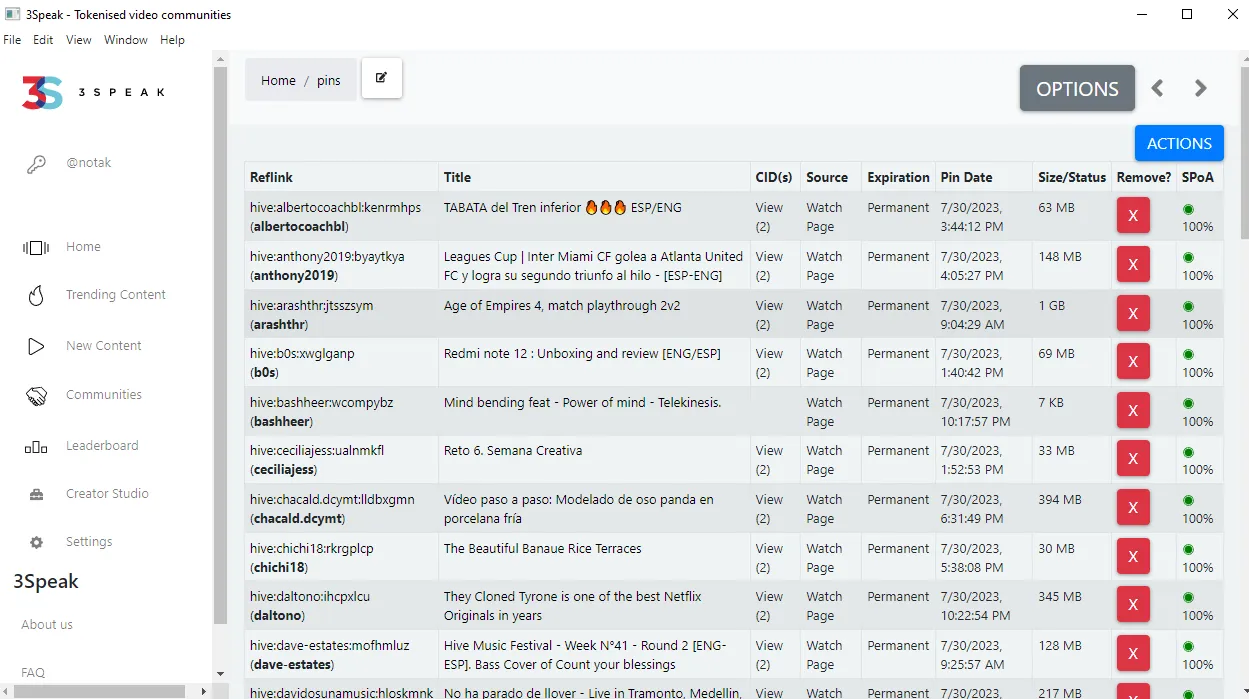Open the Help menu

173,40
